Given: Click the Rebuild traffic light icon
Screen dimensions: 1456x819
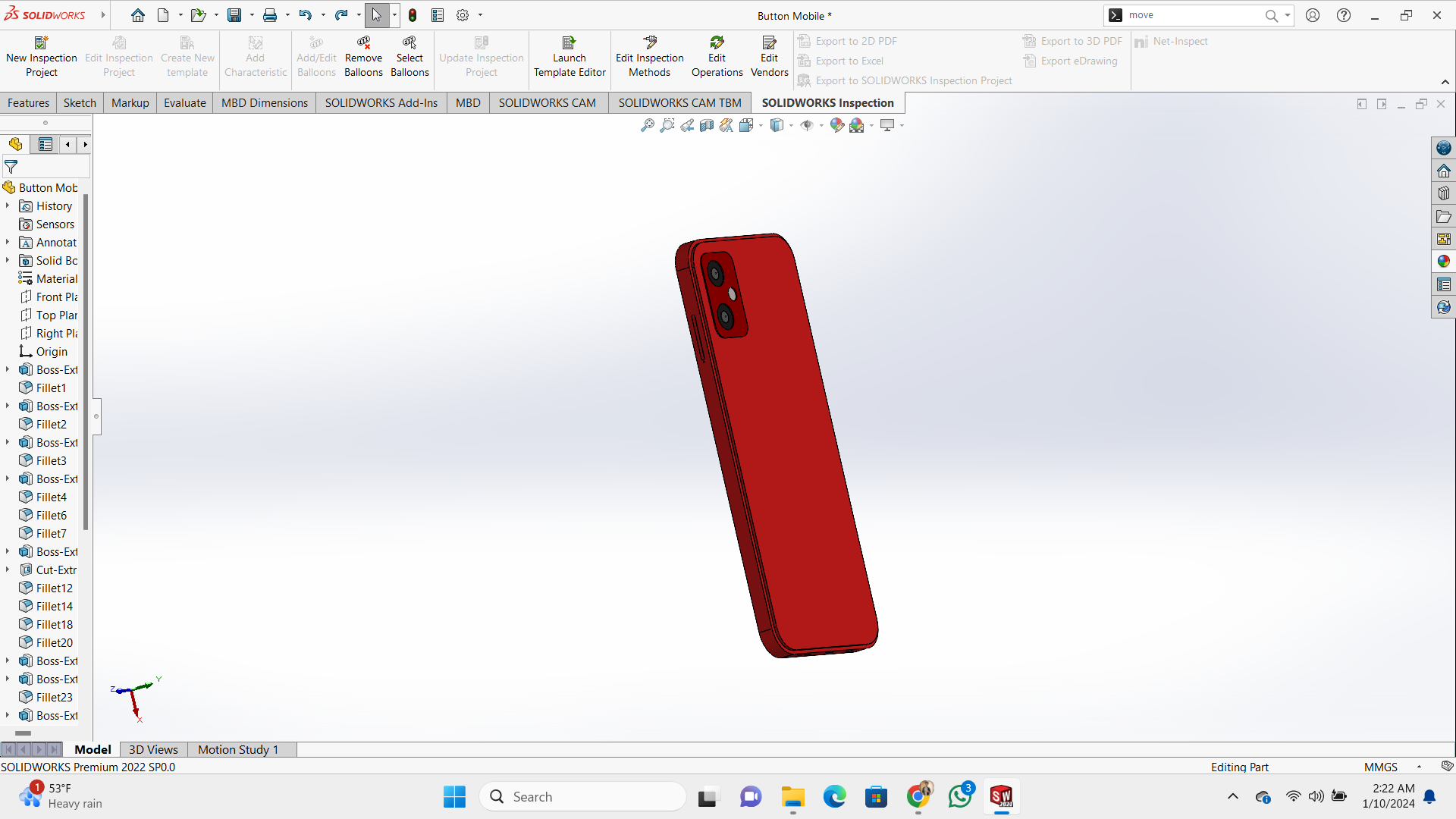Looking at the screenshot, I should point(413,15).
